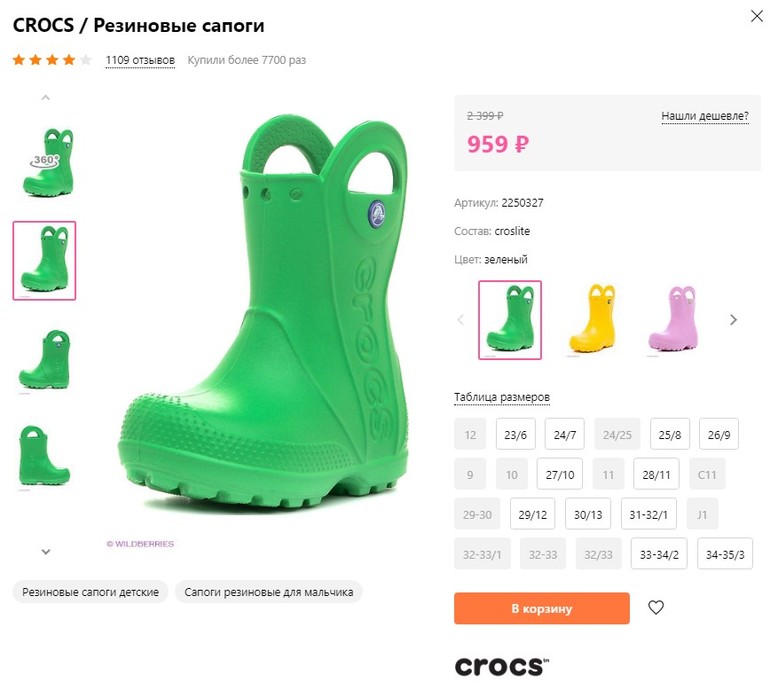This screenshot has width=770, height=698.
Task: Show previous colors with left arrow
Action: point(461,320)
